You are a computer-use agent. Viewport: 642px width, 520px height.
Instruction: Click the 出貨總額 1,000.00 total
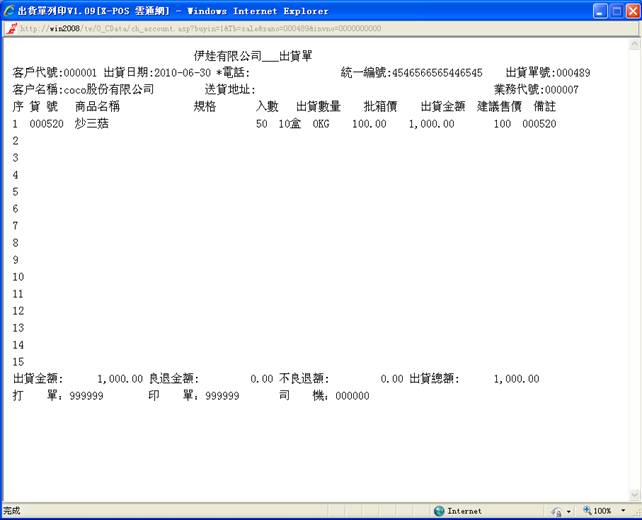click(x=516, y=379)
